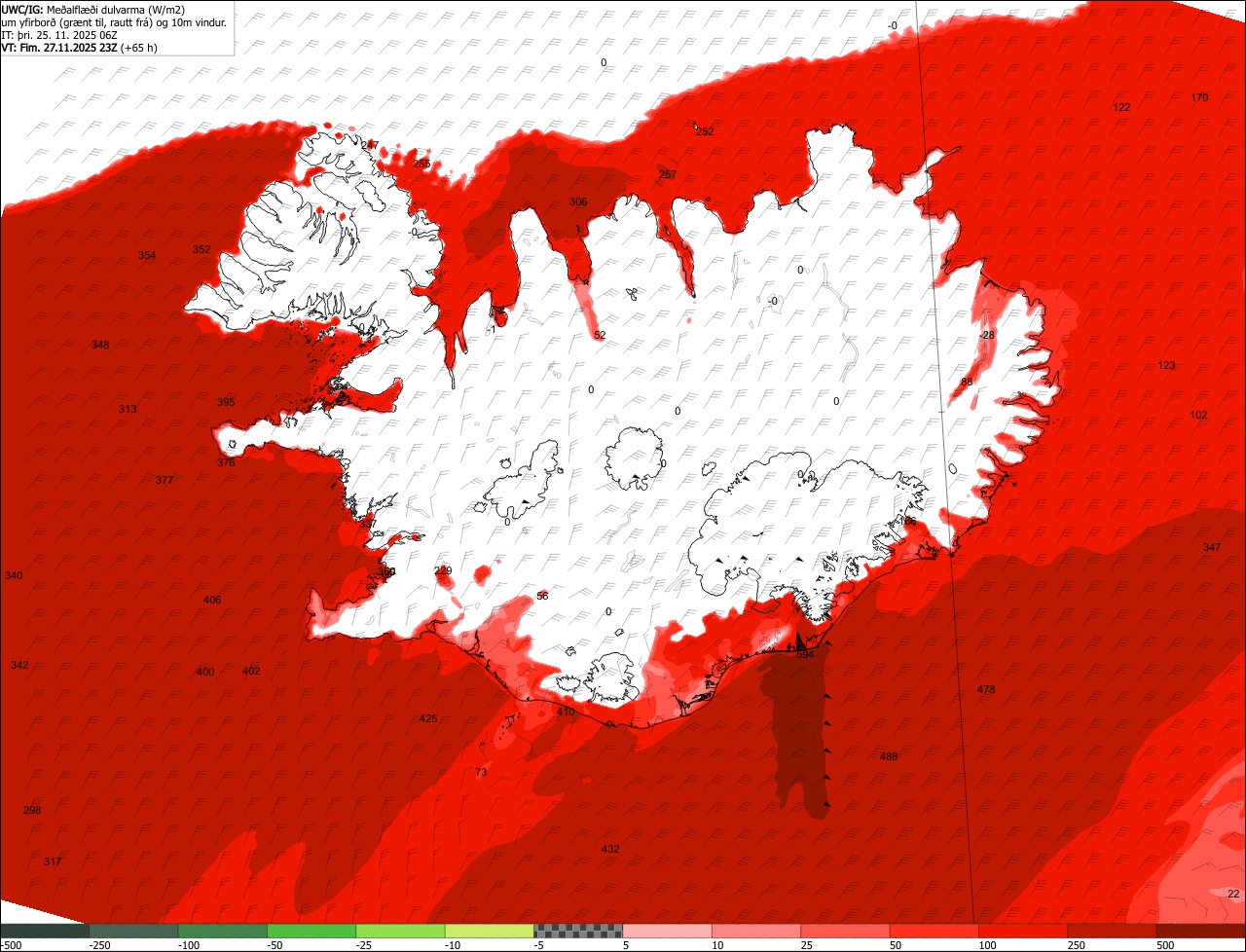Click the map value 306
Screen dimensions: 1246x952
tap(578, 201)
